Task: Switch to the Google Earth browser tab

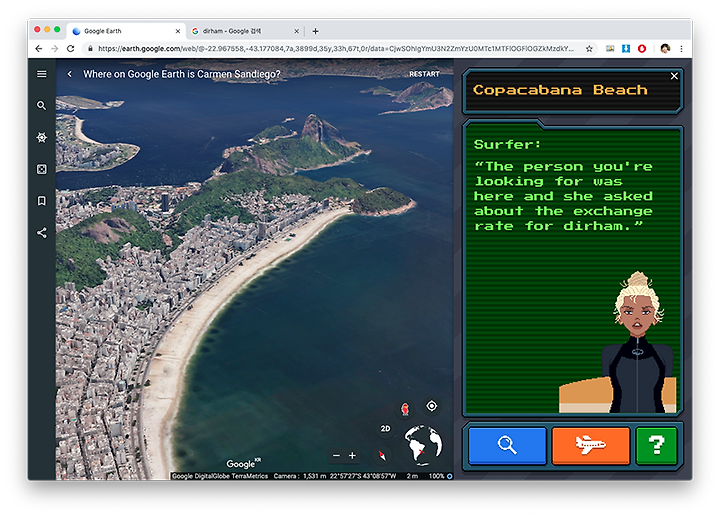Action: (126, 31)
